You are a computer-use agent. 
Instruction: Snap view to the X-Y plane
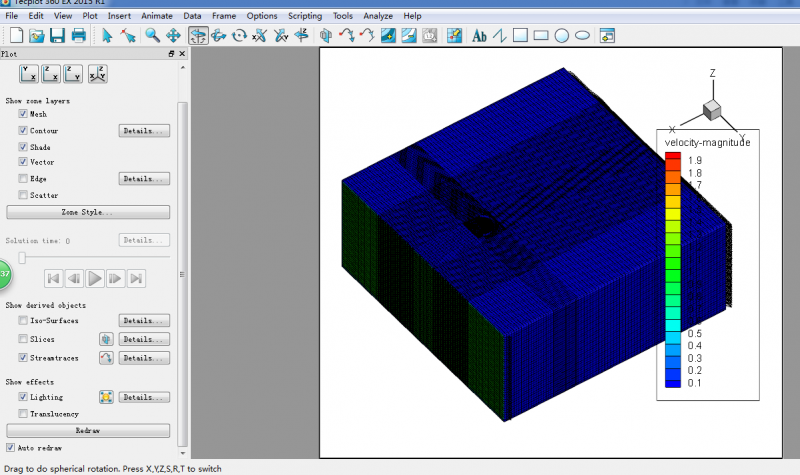click(x=29, y=74)
